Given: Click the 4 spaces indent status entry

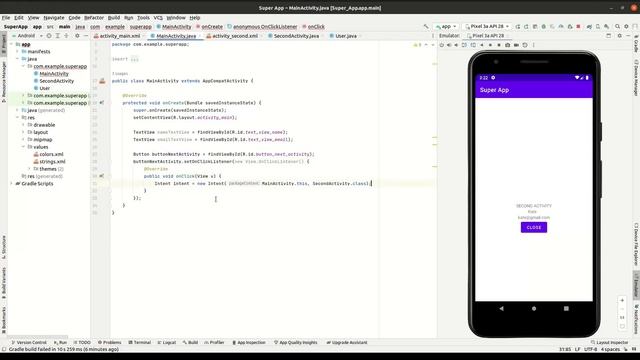Looking at the screenshot, I should pos(610,349).
